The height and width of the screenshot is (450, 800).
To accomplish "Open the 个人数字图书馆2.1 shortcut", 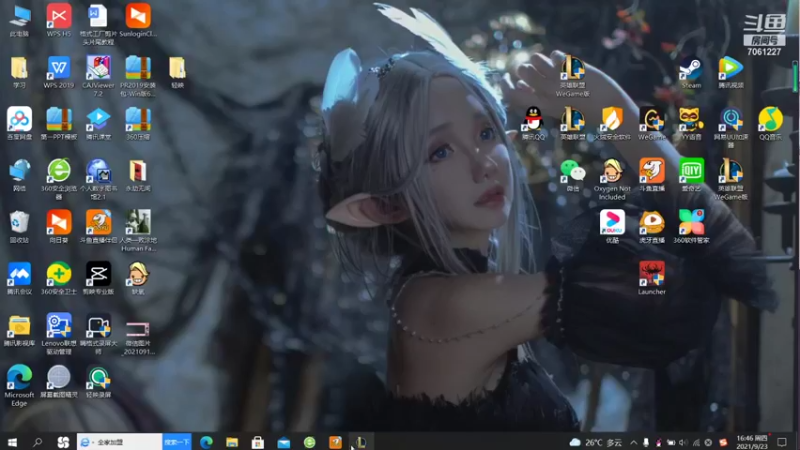I will [98, 179].
